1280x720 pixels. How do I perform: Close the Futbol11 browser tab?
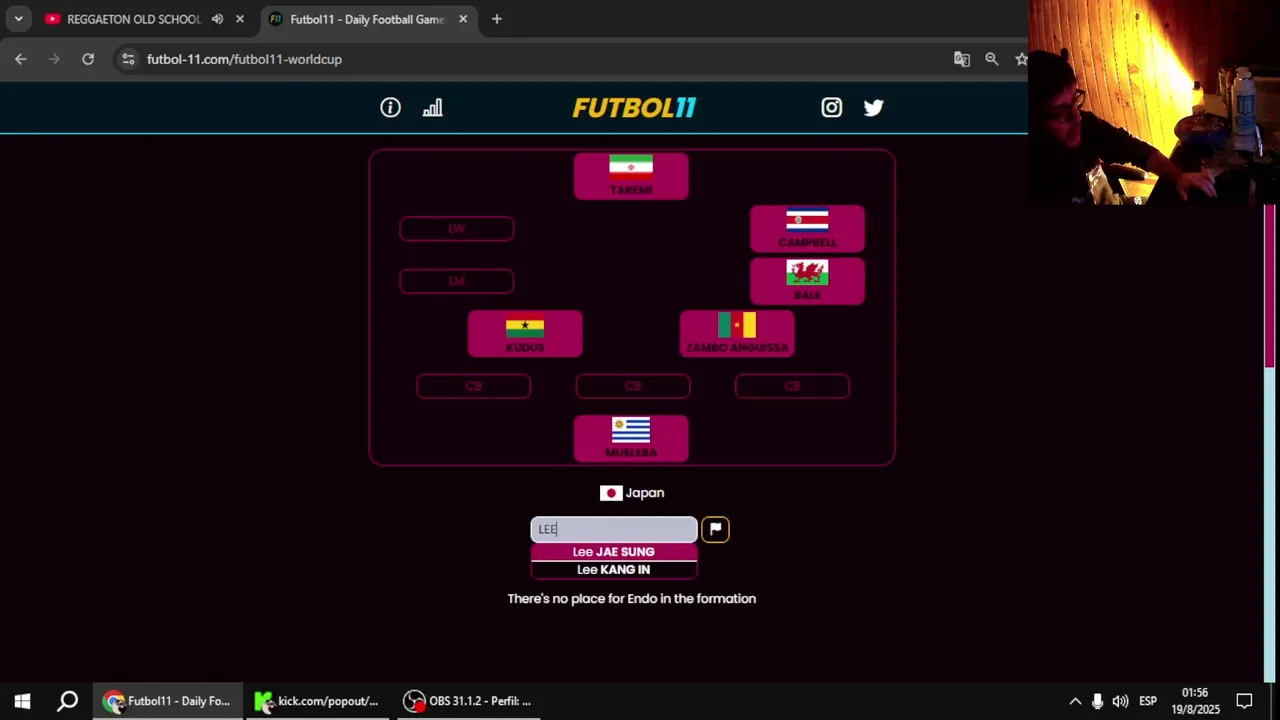coord(463,19)
